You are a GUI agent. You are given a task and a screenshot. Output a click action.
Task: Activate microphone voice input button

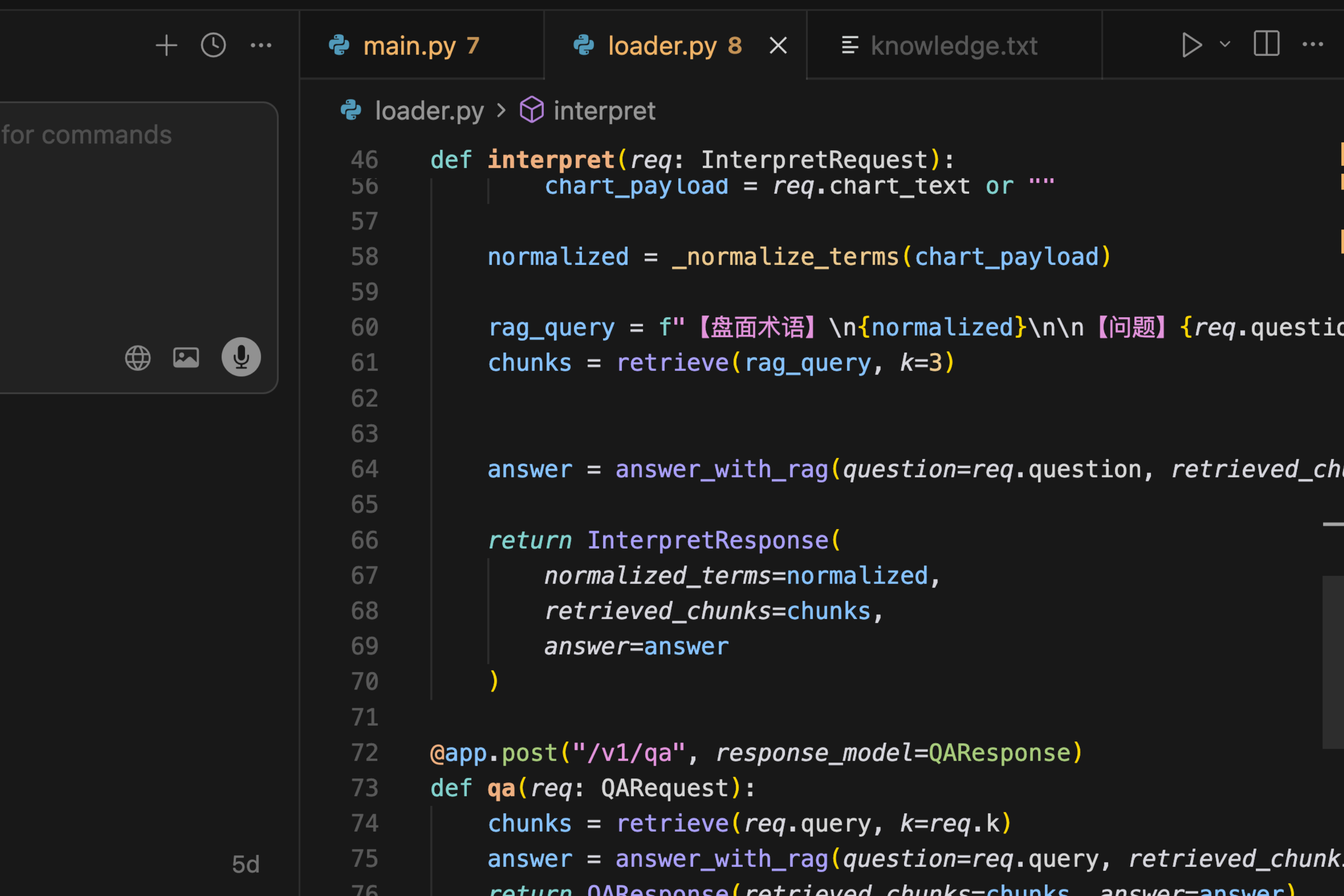241,357
